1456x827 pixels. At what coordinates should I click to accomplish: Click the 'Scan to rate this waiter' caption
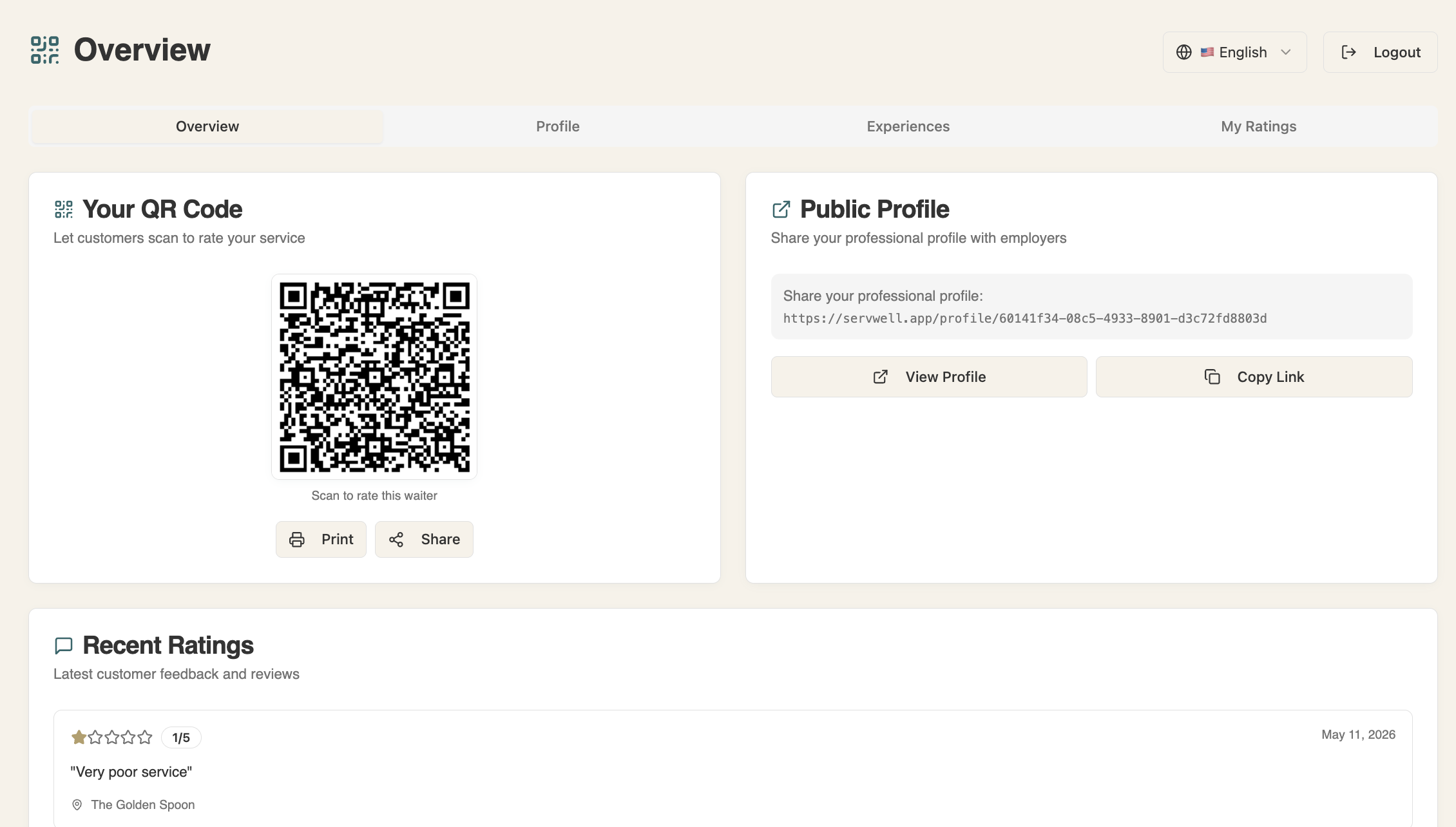point(374,496)
